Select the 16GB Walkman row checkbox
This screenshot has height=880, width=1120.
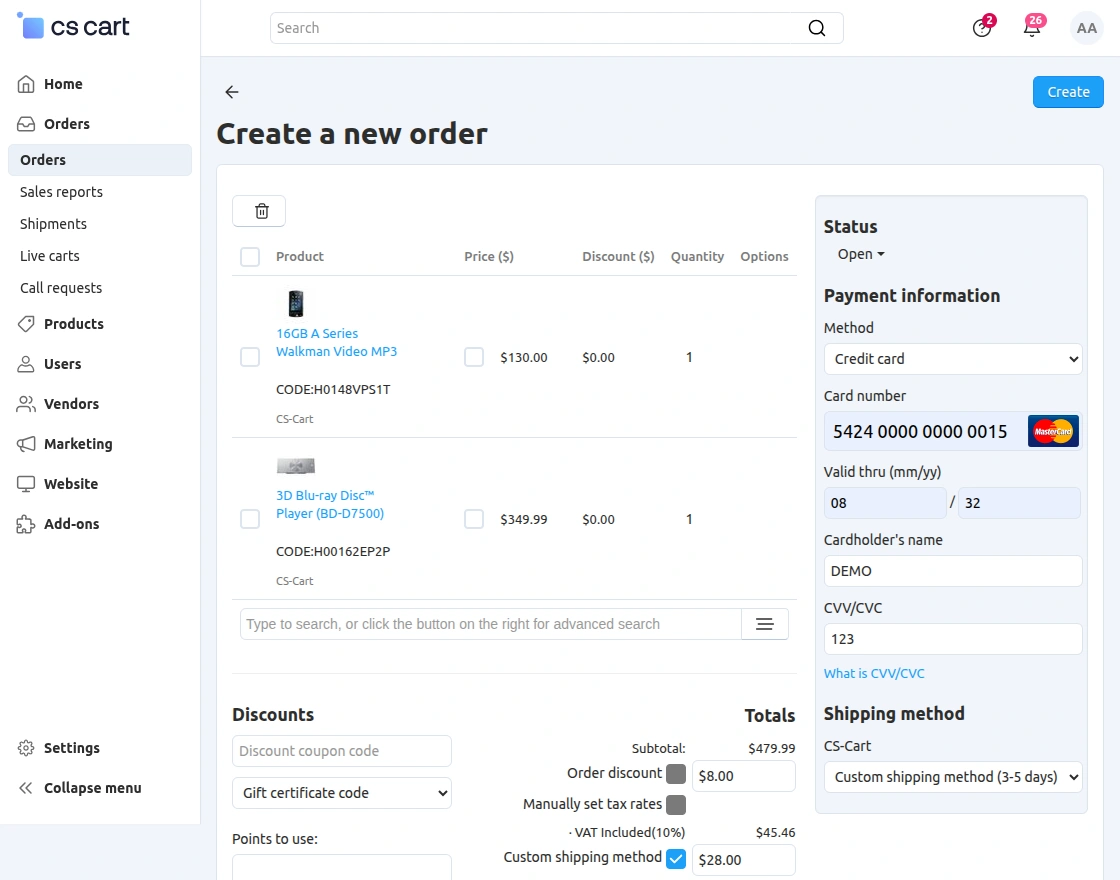pos(250,357)
